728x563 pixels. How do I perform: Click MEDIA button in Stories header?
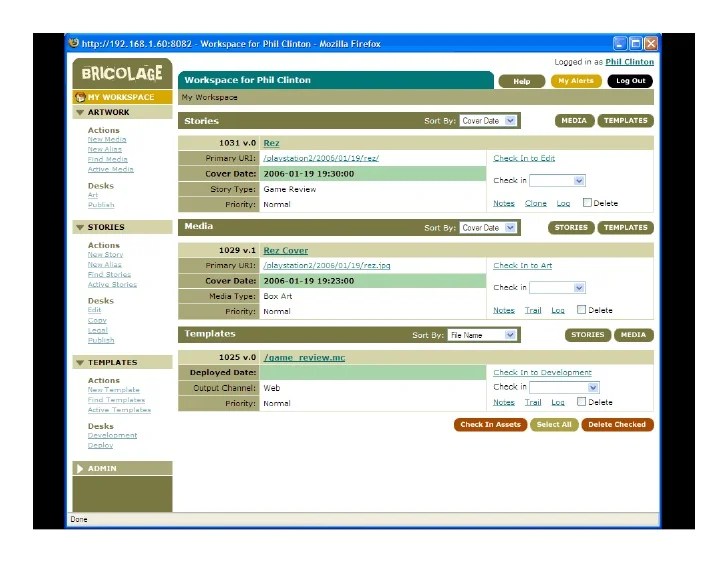click(x=574, y=121)
